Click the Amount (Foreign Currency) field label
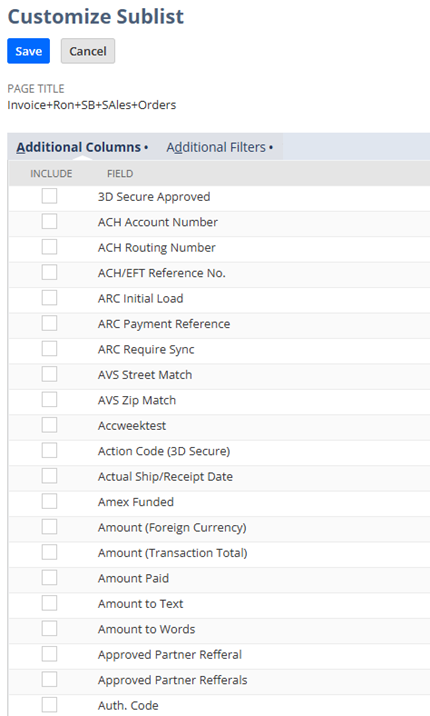The width and height of the screenshot is (430, 716). pos(172,527)
